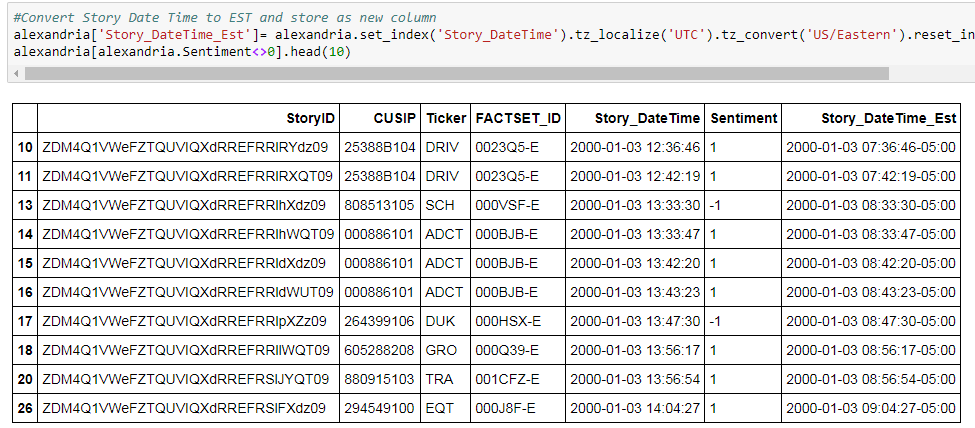
Task: Click CUSIP value 264399106
Action: (380, 321)
